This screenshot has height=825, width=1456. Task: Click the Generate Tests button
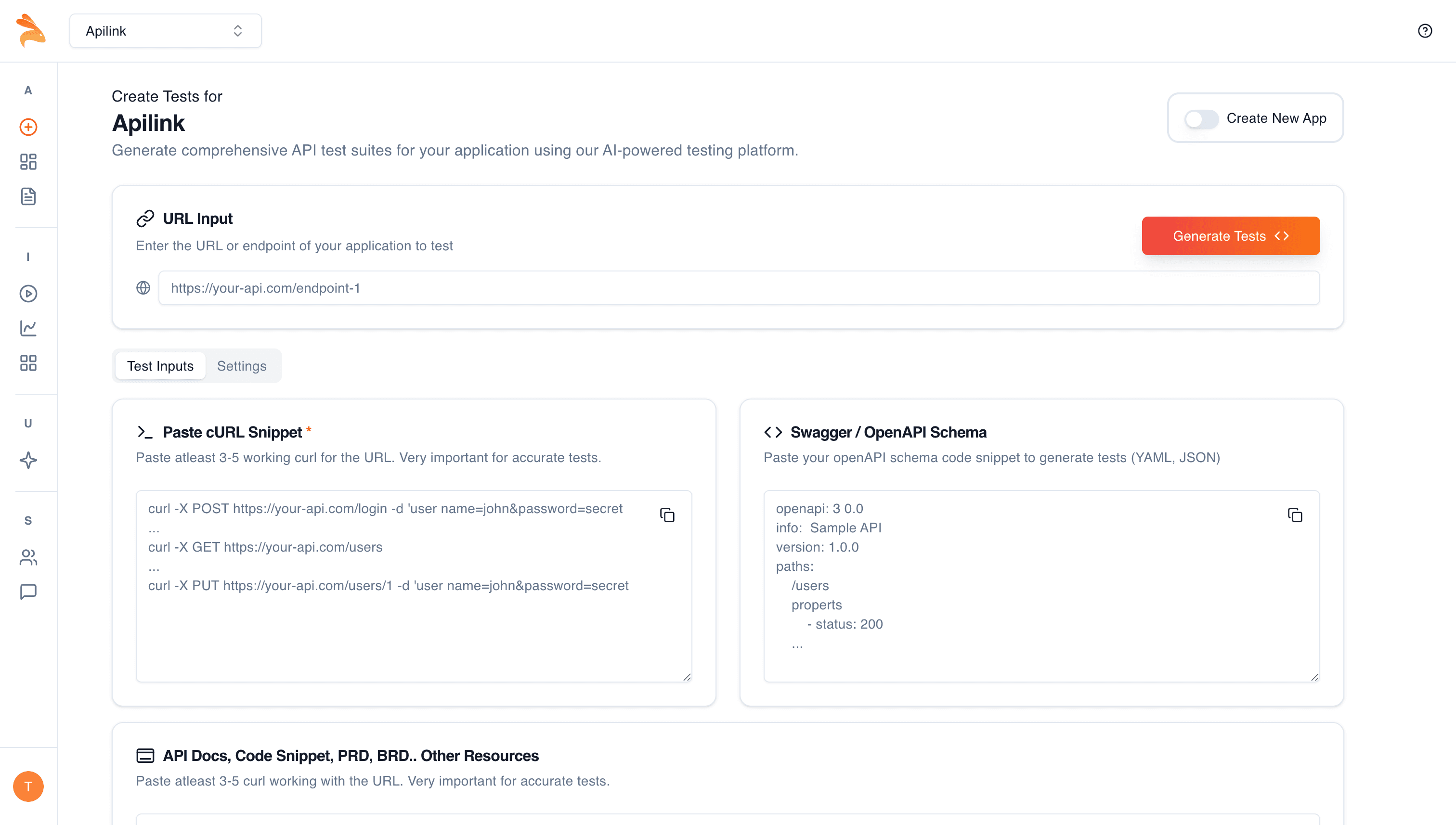tap(1231, 236)
